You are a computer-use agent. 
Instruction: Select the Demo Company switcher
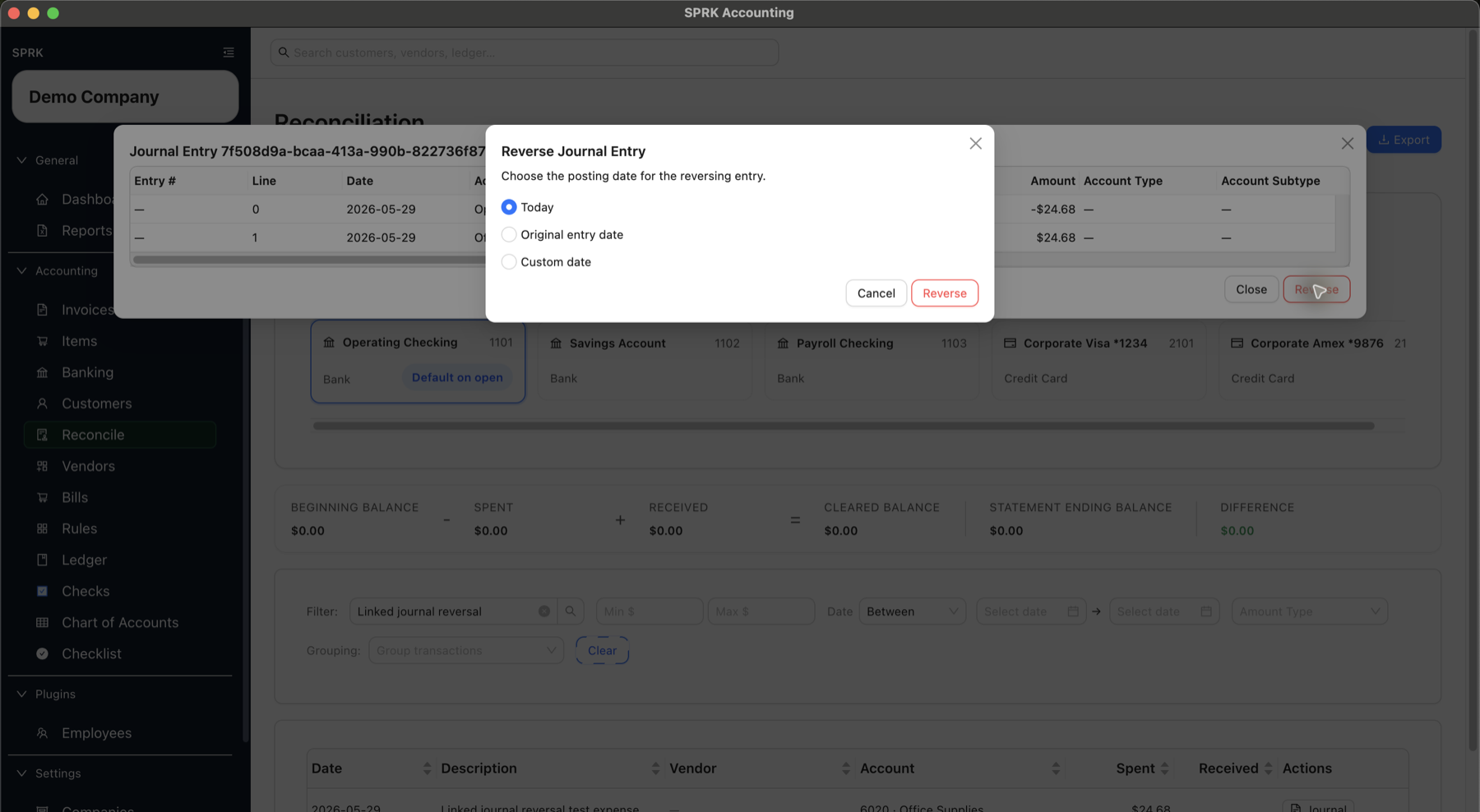point(125,97)
